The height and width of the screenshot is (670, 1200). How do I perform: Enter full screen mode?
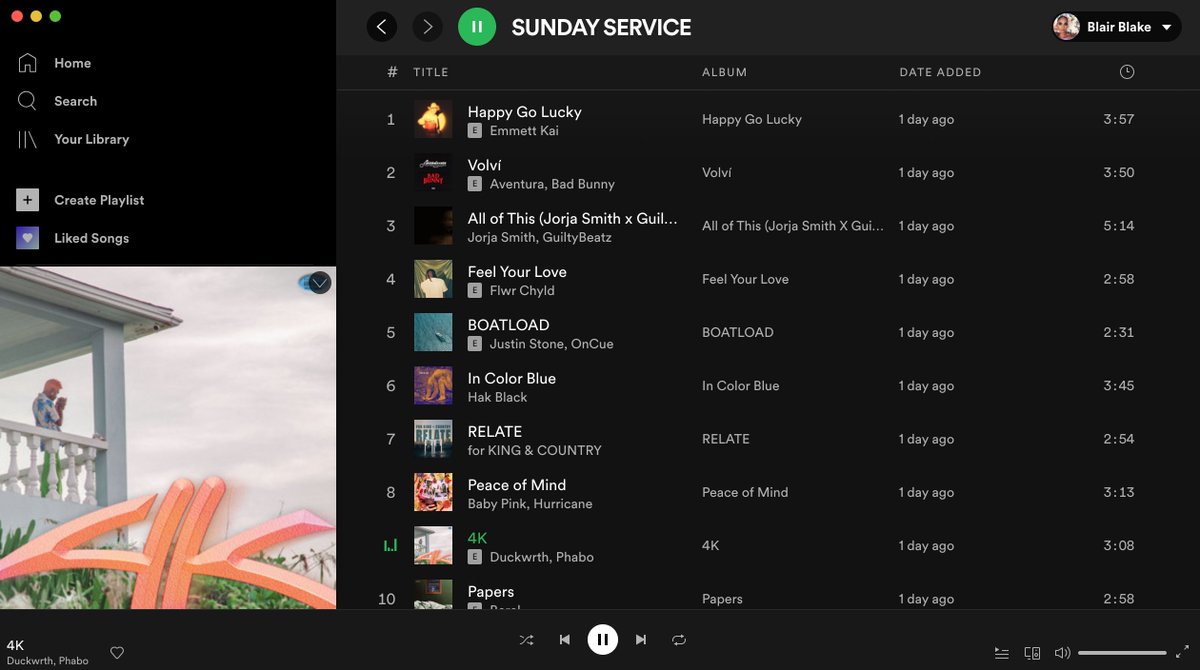1182,653
